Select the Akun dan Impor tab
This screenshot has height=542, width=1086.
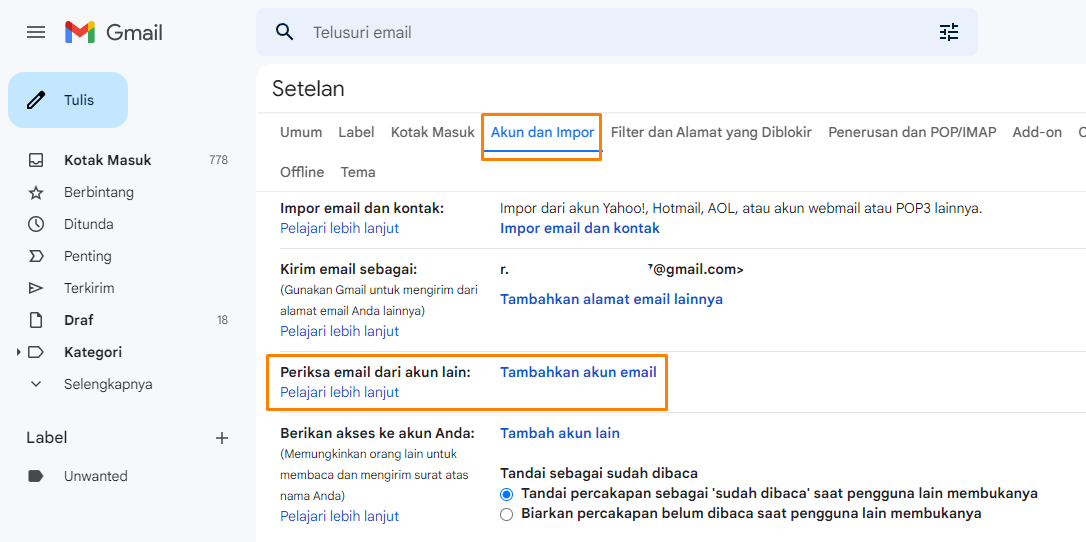tap(542, 132)
